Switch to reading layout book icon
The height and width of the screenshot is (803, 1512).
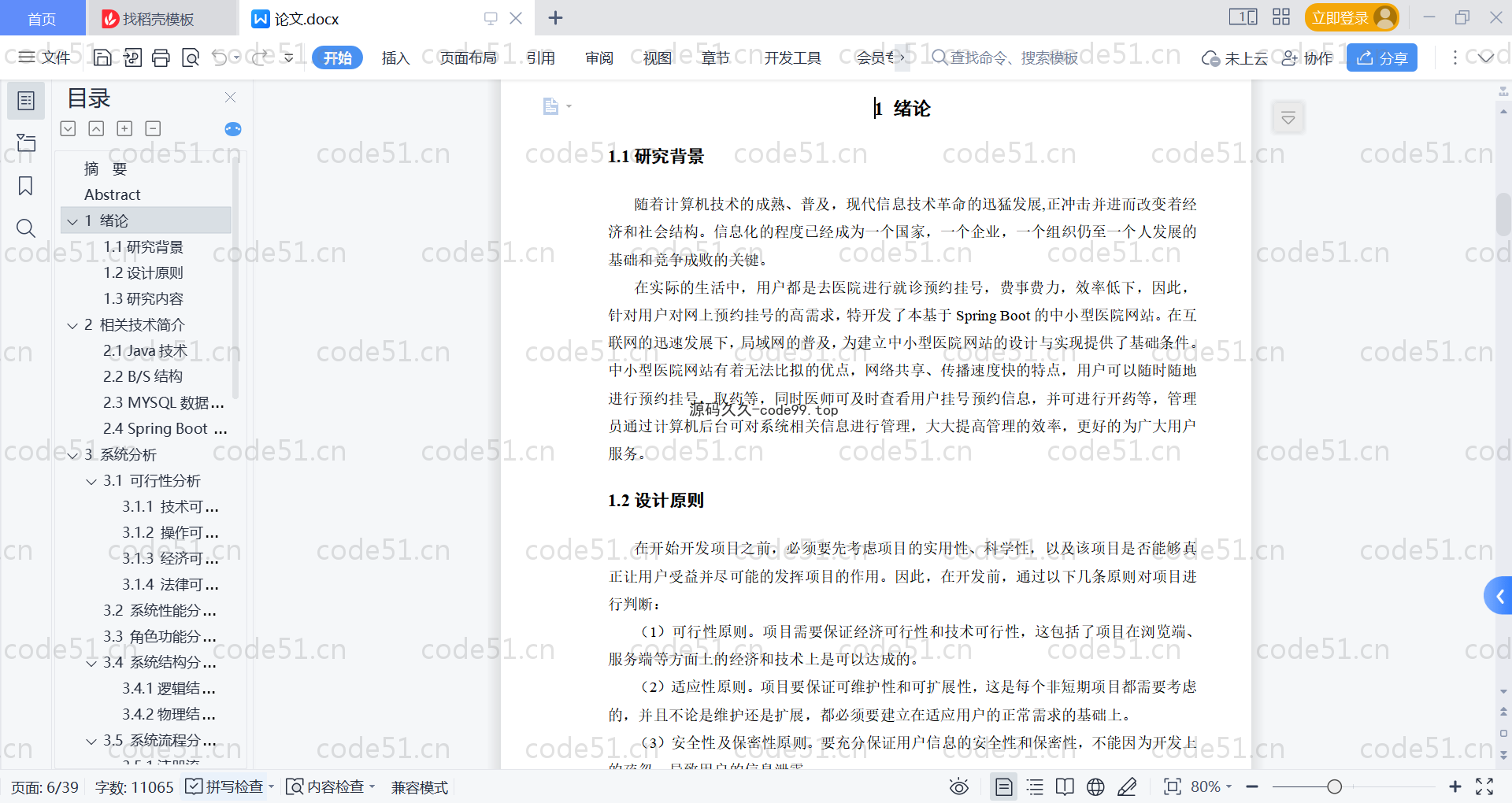tap(1065, 786)
